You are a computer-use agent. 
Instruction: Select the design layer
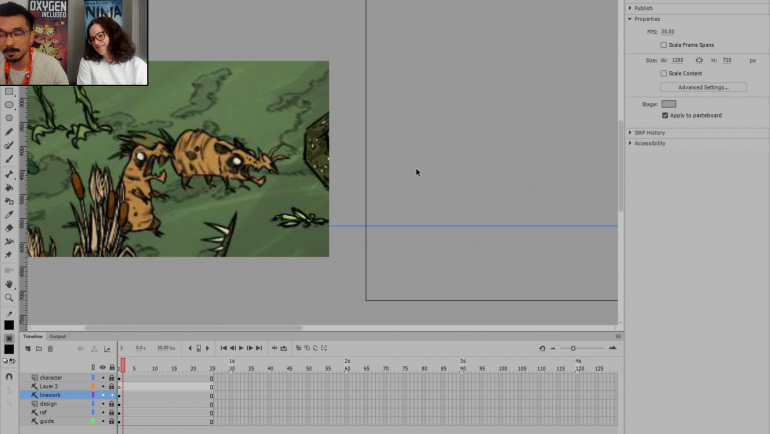[48, 404]
